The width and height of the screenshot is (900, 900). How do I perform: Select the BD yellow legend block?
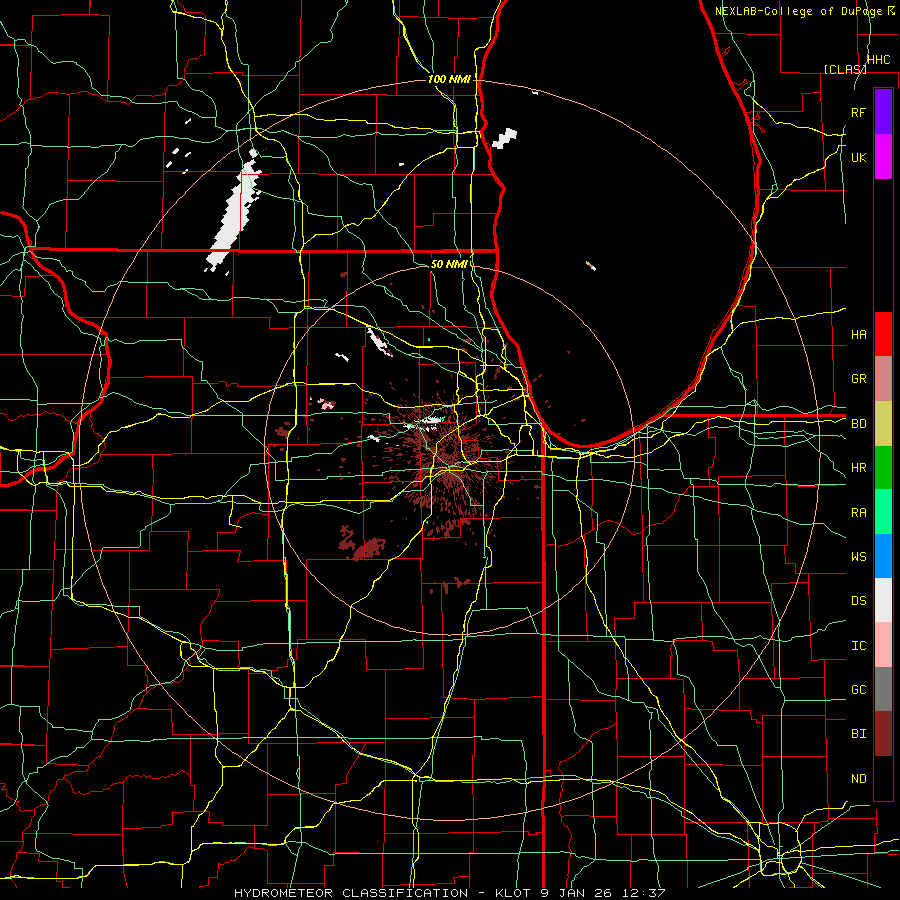coord(883,424)
